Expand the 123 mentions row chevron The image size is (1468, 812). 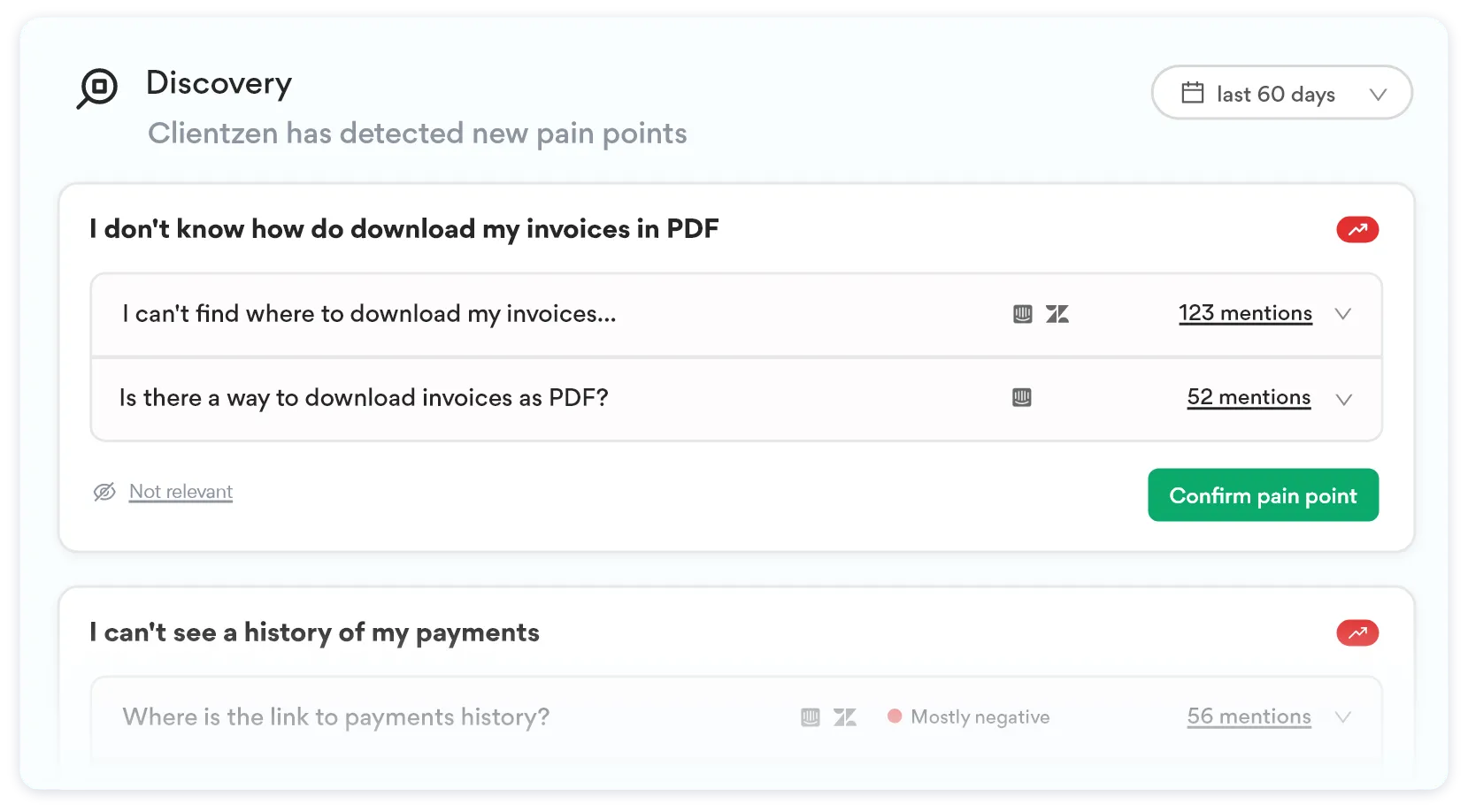click(1342, 314)
